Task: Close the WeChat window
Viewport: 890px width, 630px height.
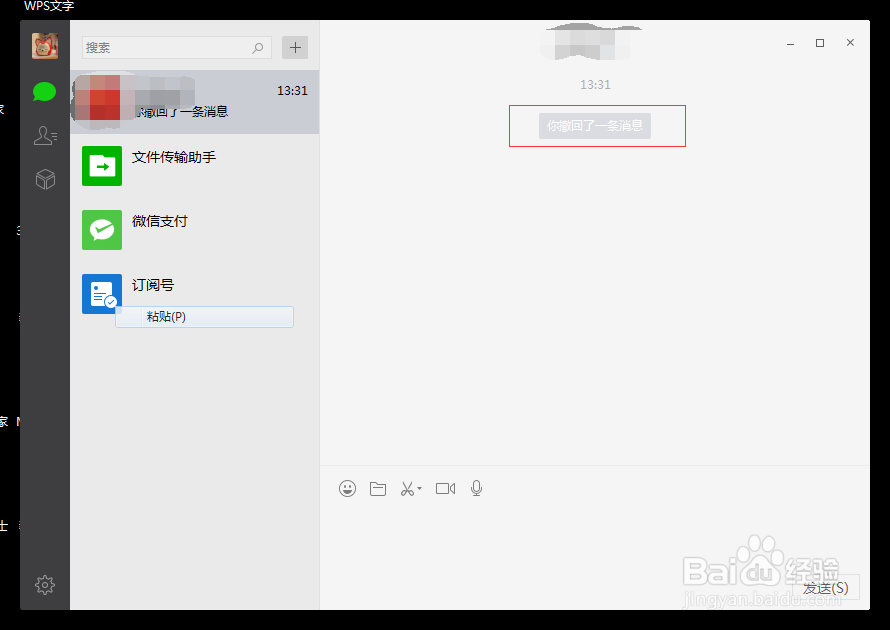Action: [x=850, y=43]
